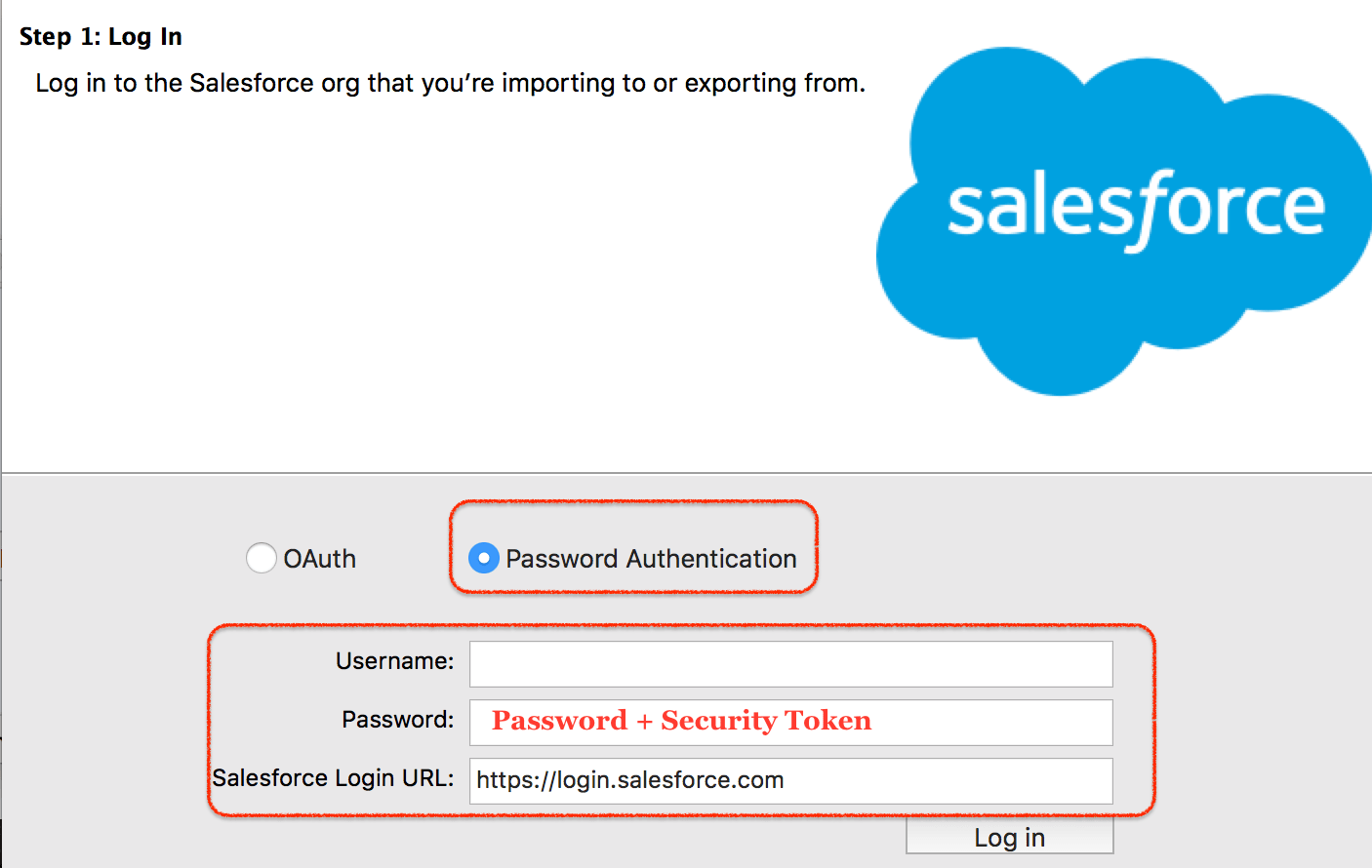Image resolution: width=1372 pixels, height=868 pixels.
Task: Click the 'Salesforce Login URL:' label
Action: tap(334, 778)
